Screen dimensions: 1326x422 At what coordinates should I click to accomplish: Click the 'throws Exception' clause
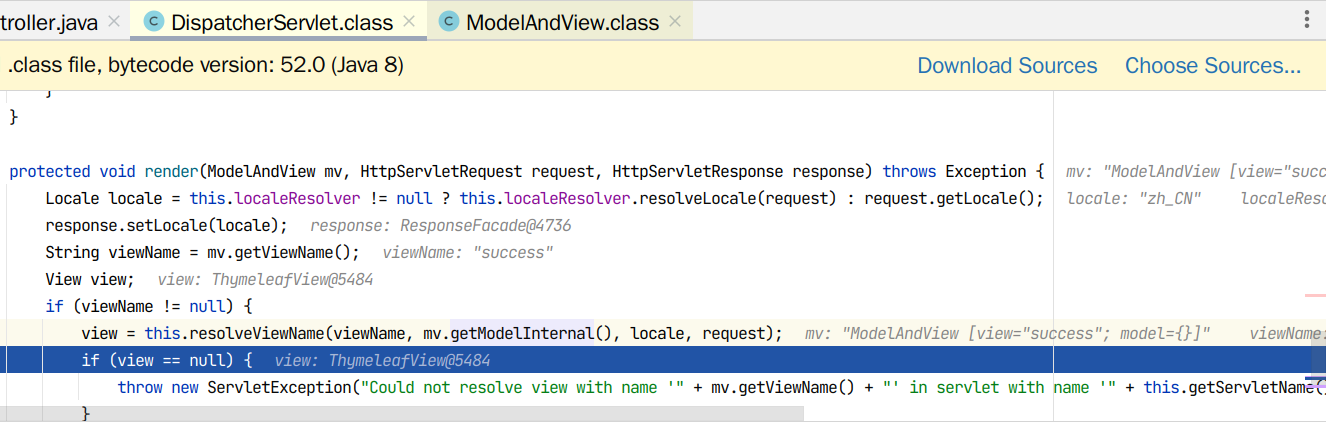[954, 171]
